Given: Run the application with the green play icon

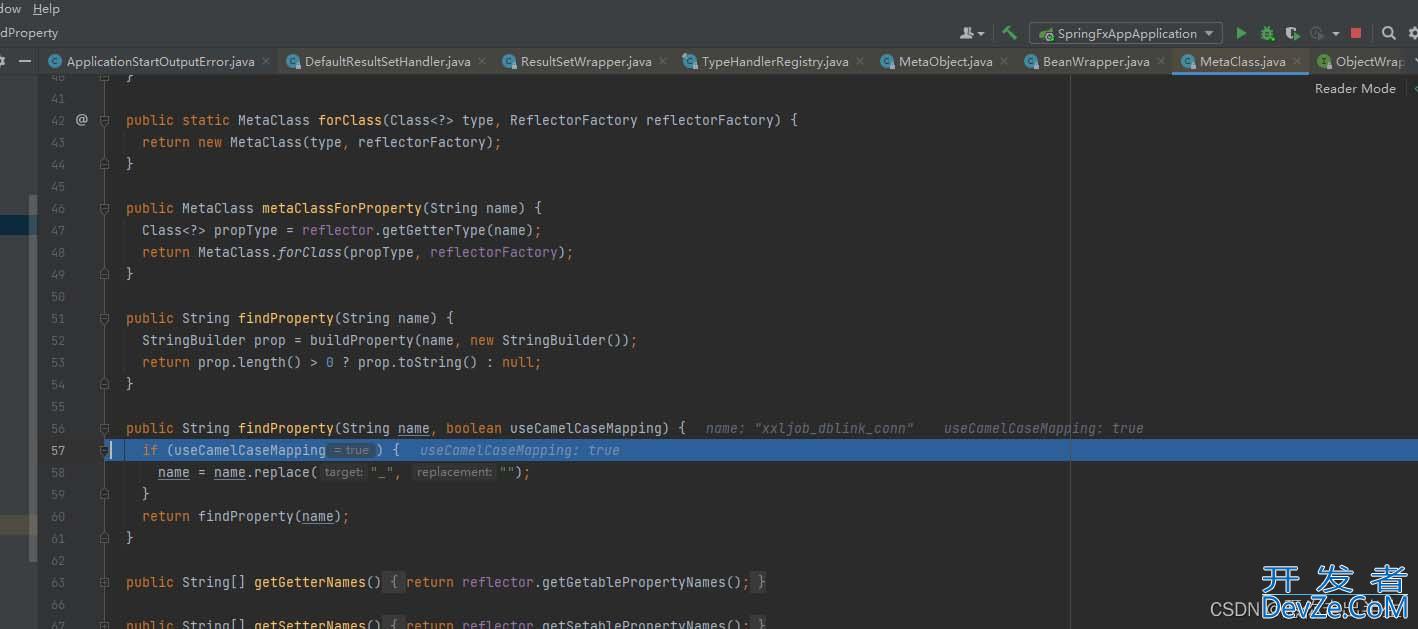Looking at the screenshot, I should click(1241, 33).
